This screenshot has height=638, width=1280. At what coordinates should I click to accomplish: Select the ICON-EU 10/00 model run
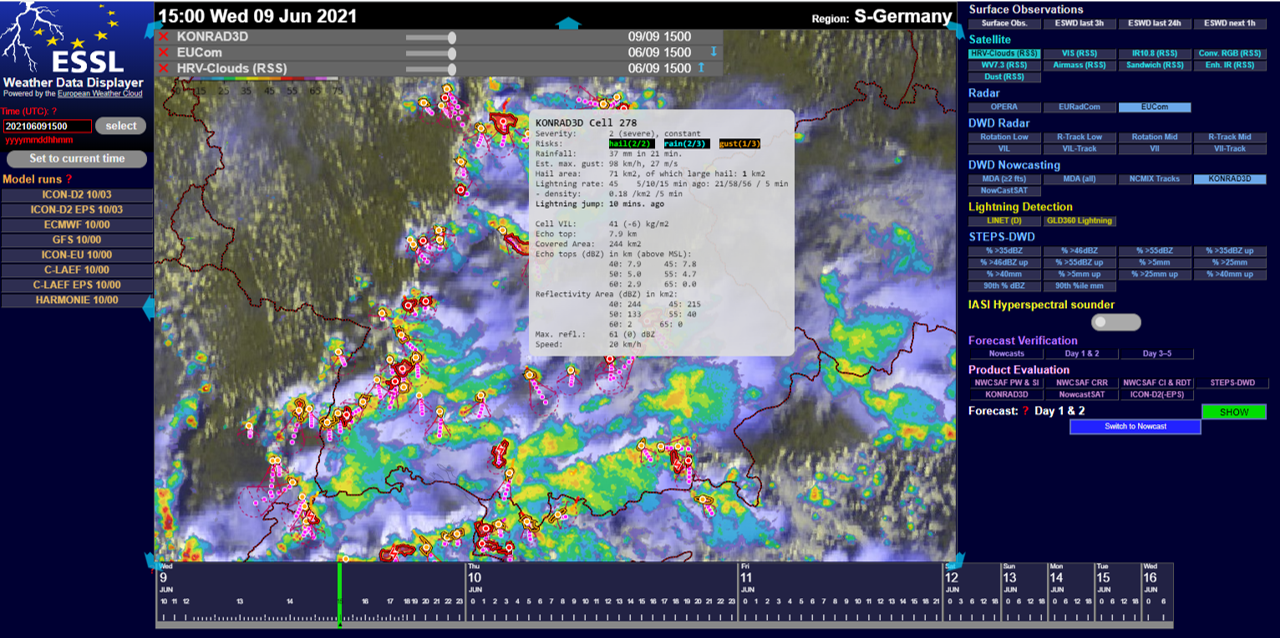click(x=77, y=255)
